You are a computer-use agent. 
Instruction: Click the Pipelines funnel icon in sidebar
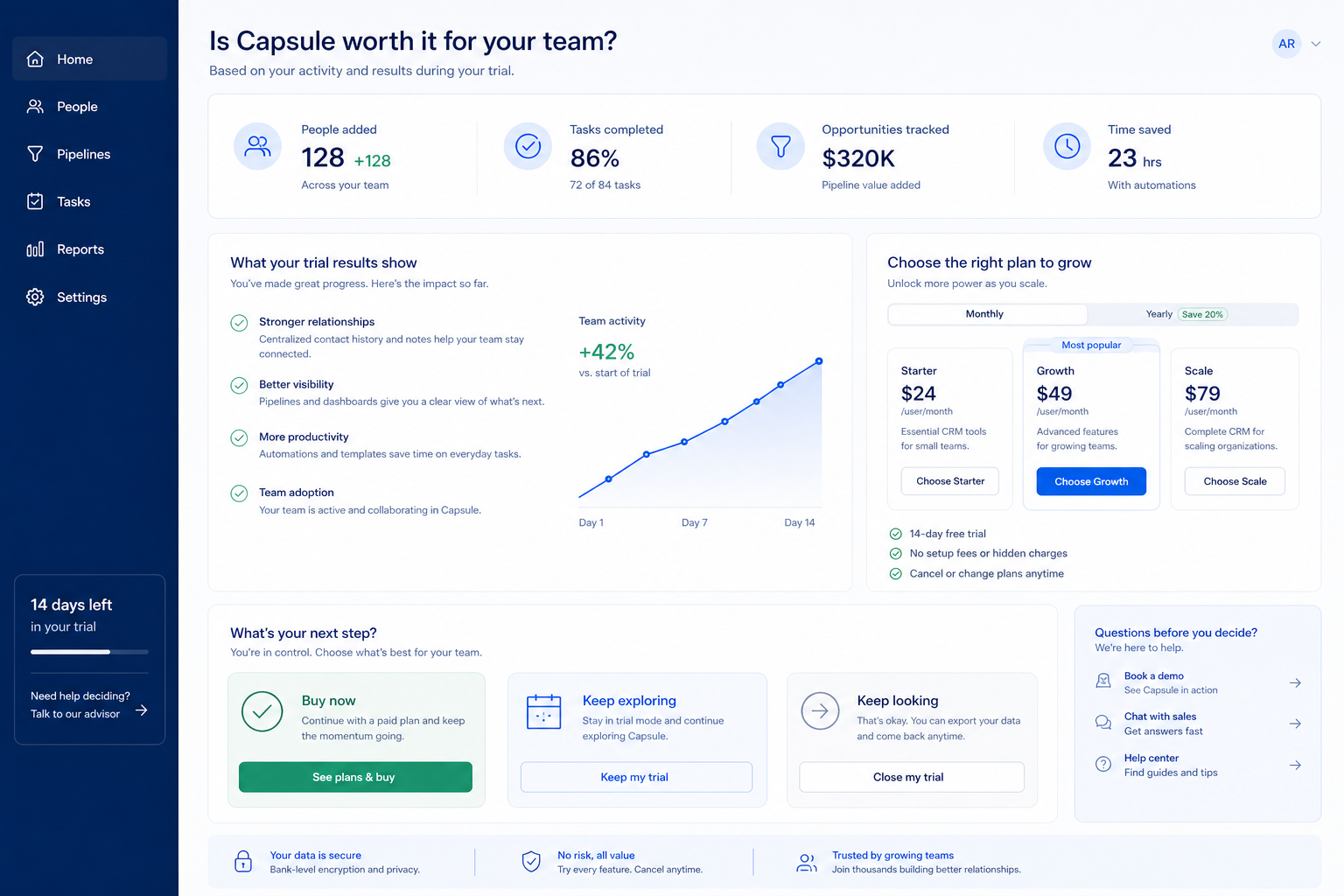pyautogui.click(x=35, y=154)
